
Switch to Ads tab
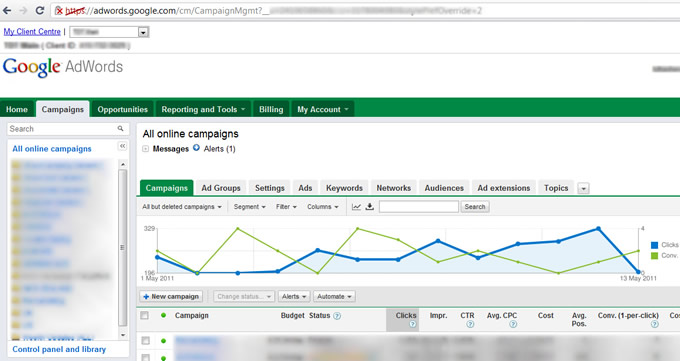coord(305,188)
